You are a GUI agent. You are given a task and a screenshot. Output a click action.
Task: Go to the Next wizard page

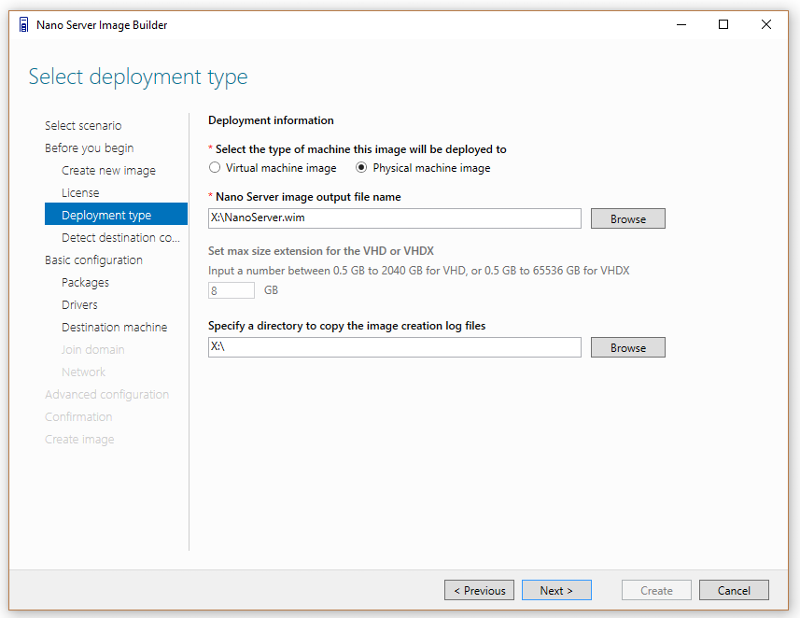(x=557, y=590)
